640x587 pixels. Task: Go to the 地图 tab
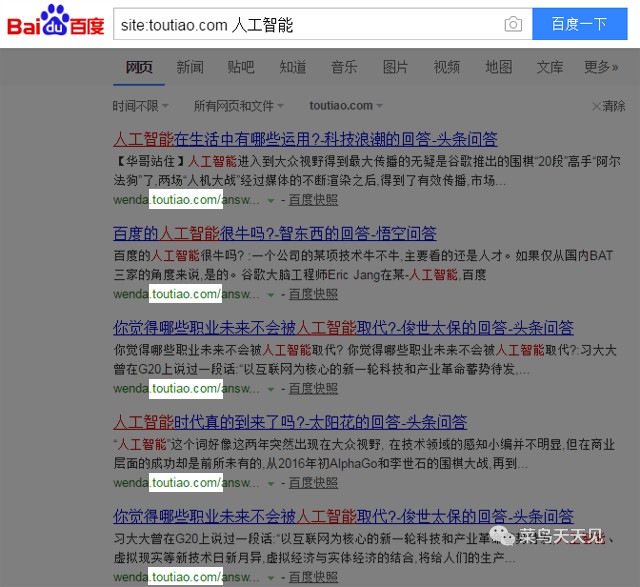(x=498, y=67)
